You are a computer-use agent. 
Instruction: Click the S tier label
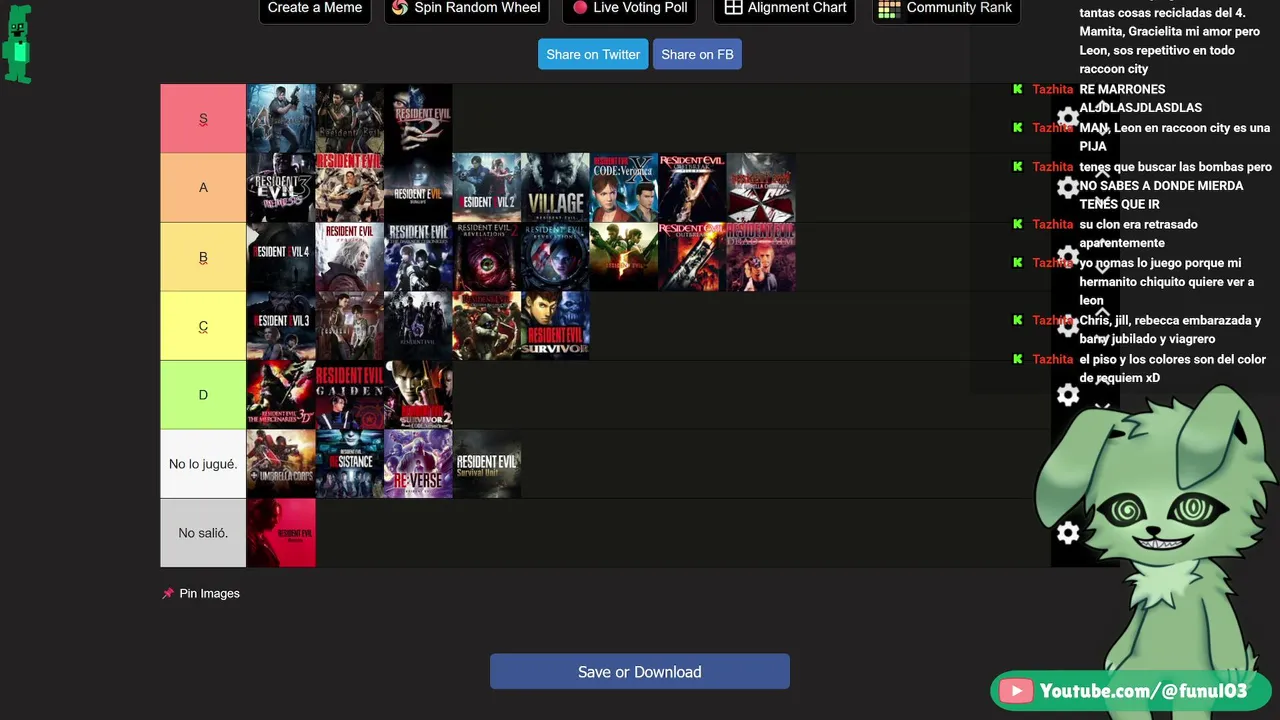(x=203, y=119)
